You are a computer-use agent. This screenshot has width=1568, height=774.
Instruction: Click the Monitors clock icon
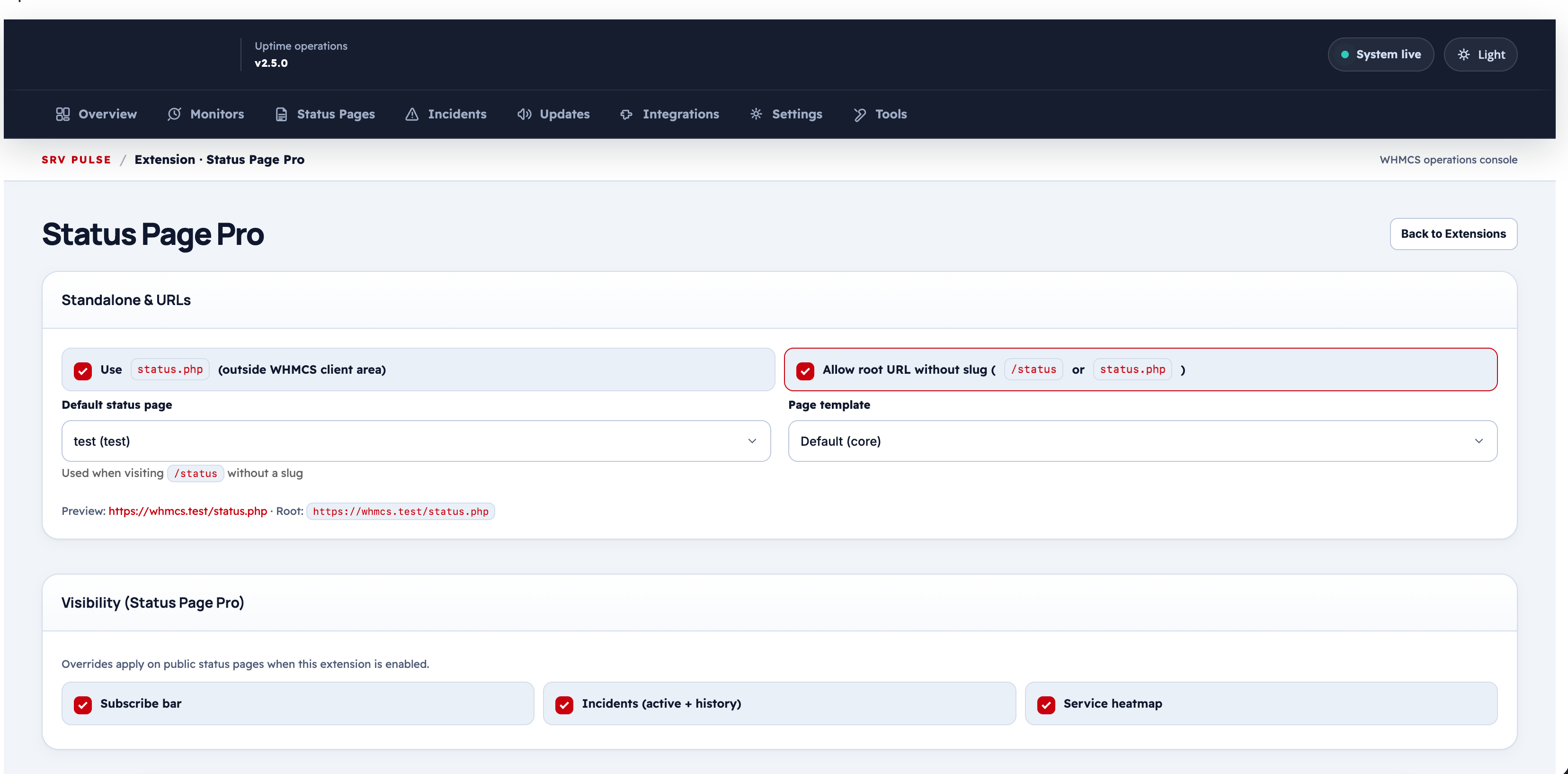[174, 114]
